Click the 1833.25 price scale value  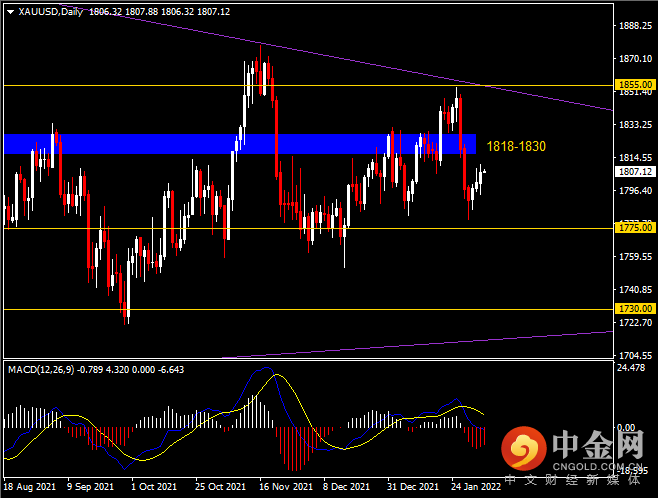636,125
